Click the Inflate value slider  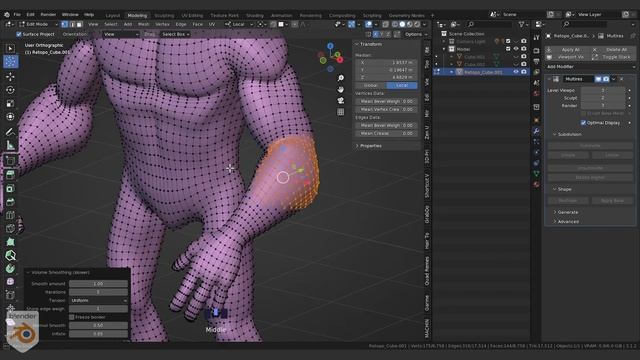click(98, 334)
